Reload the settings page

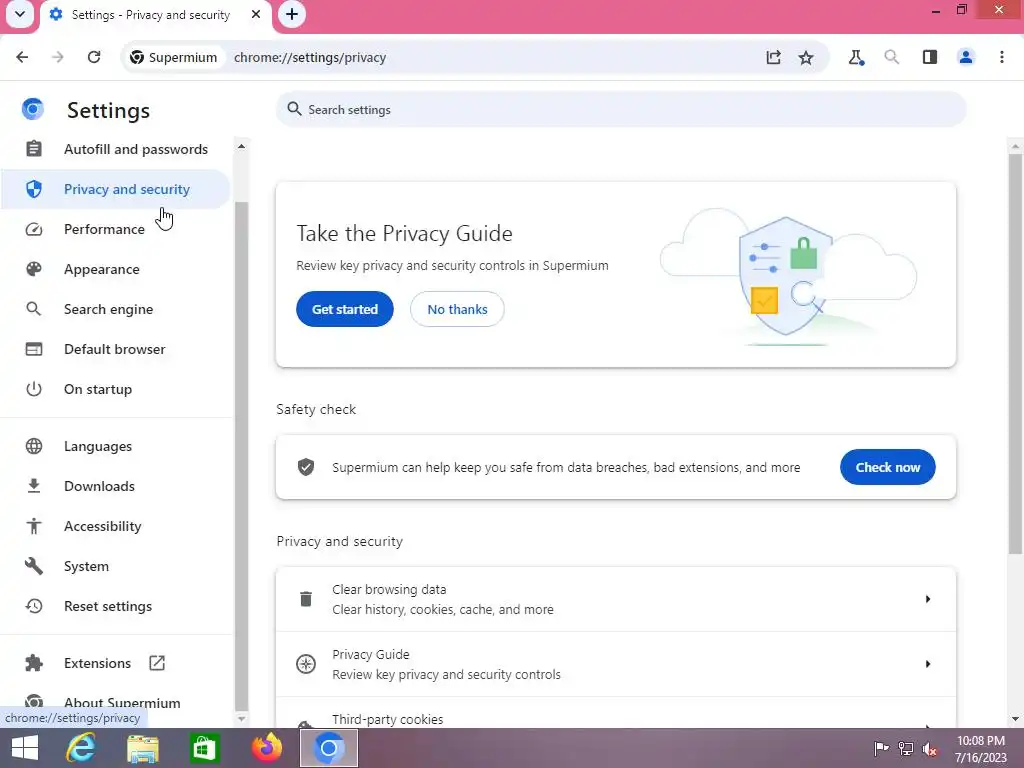click(94, 57)
